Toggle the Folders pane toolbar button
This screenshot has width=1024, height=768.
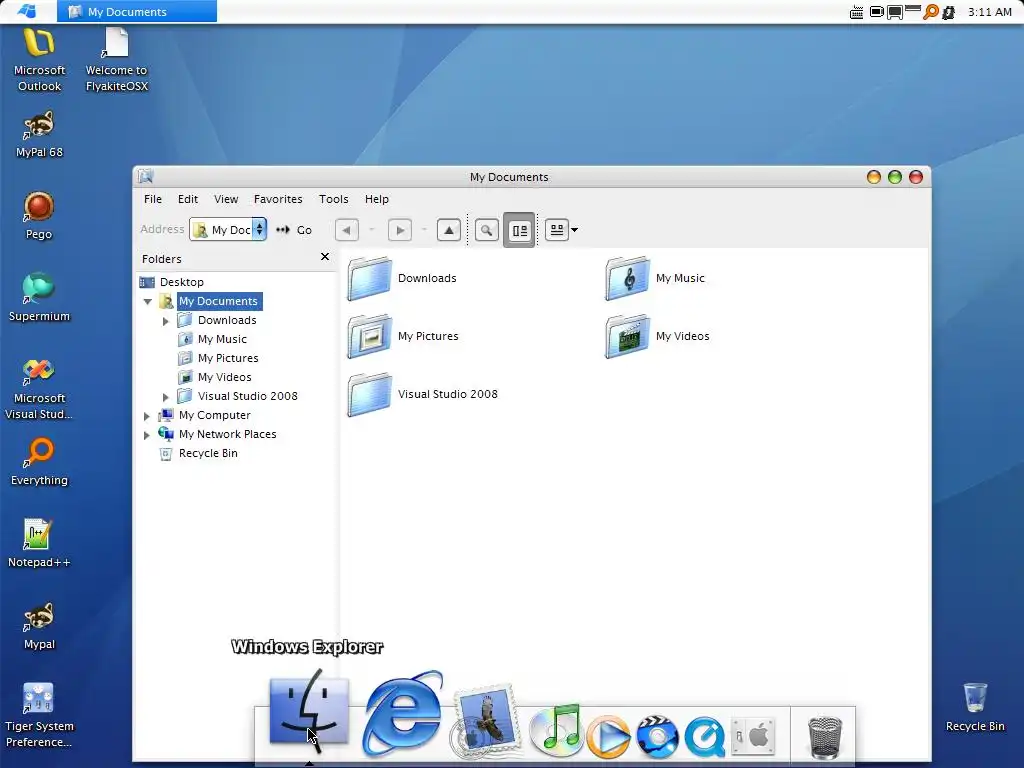pyautogui.click(x=519, y=230)
